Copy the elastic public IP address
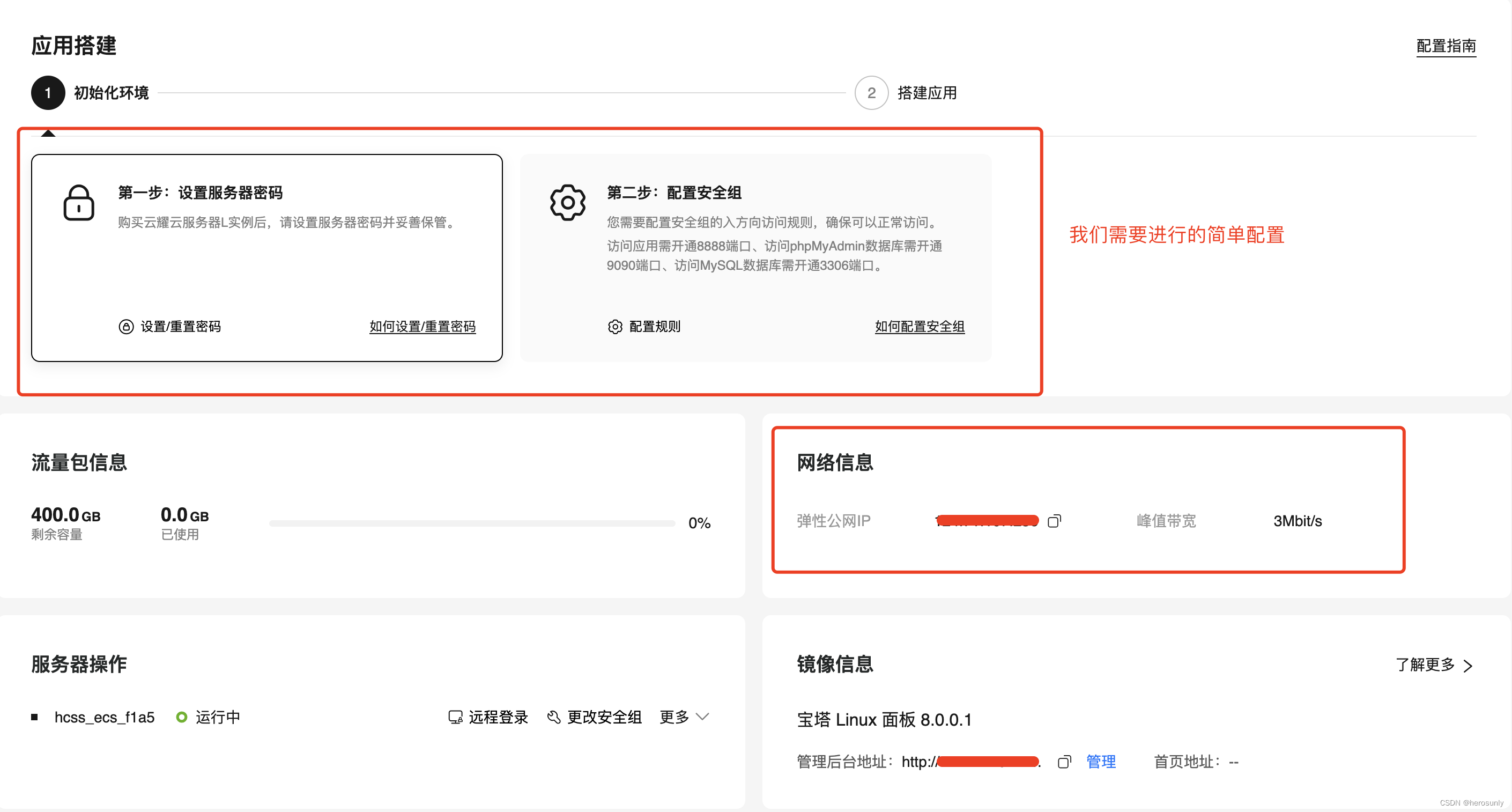 point(1054,521)
